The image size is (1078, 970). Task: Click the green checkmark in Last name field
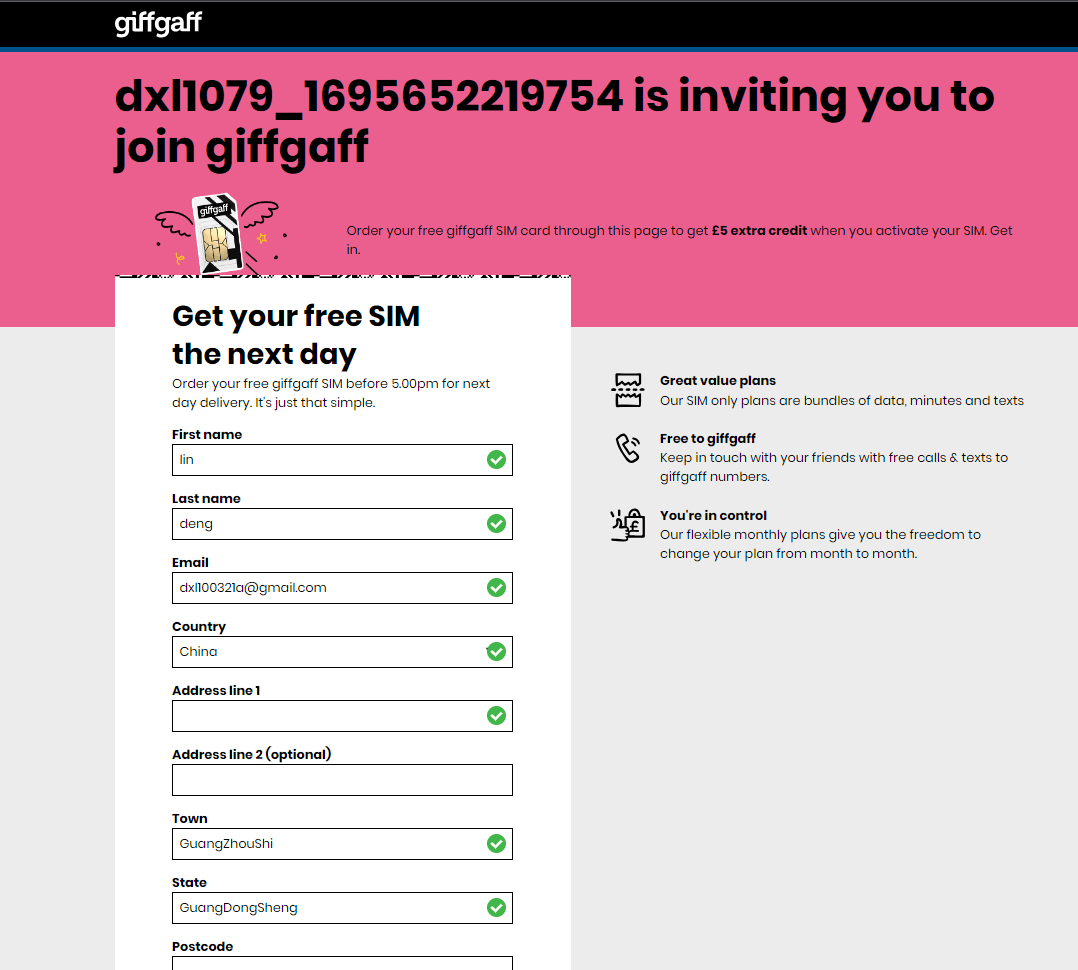[496, 524]
